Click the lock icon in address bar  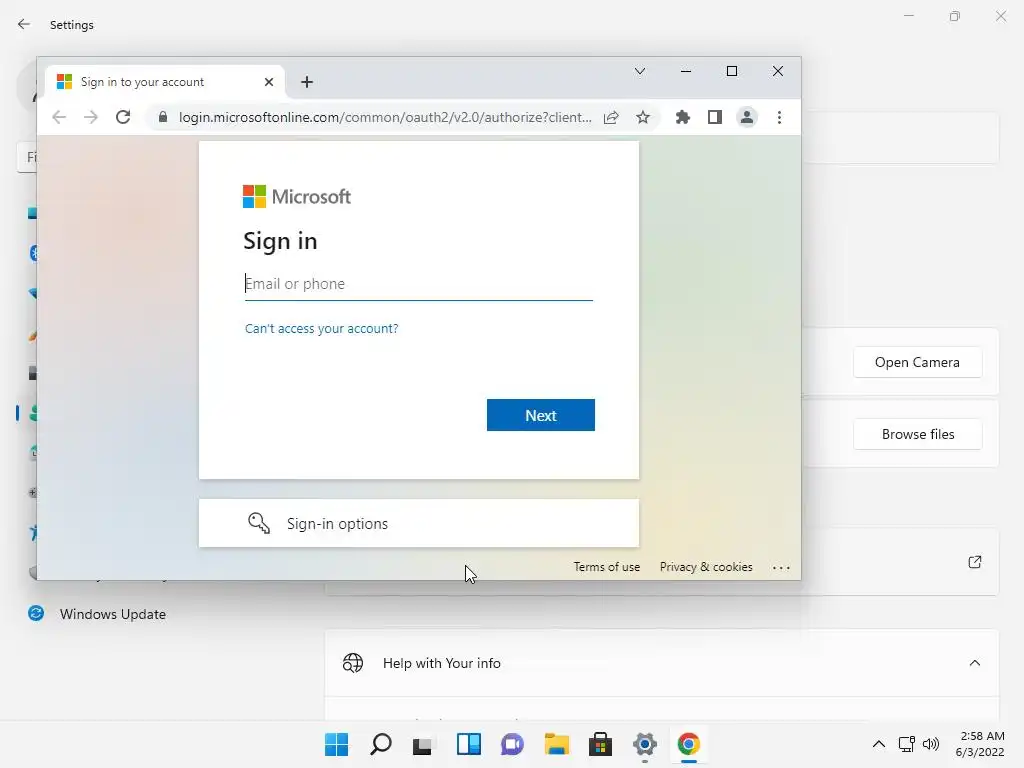[163, 118]
